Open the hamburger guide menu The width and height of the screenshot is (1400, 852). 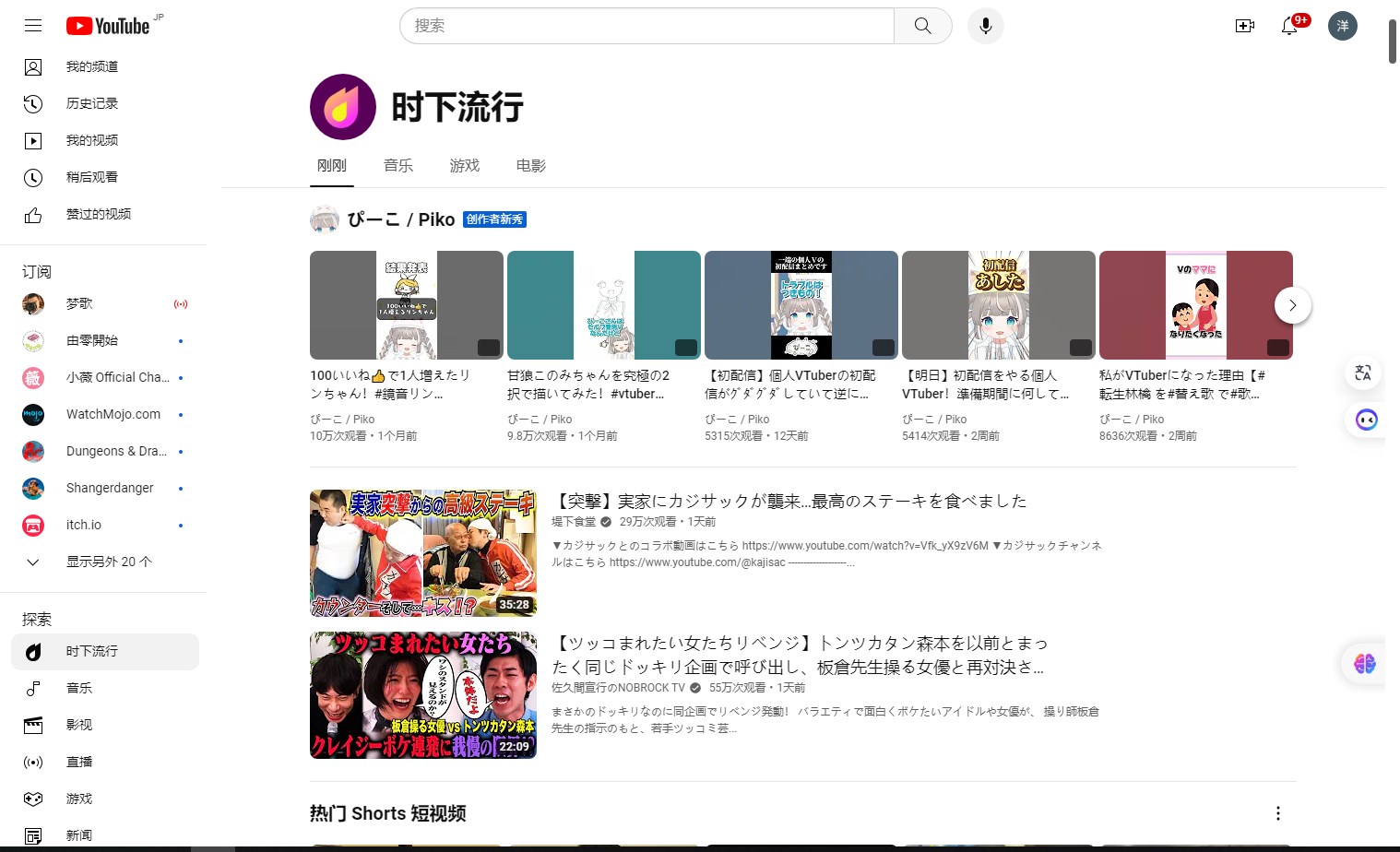(33, 26)
